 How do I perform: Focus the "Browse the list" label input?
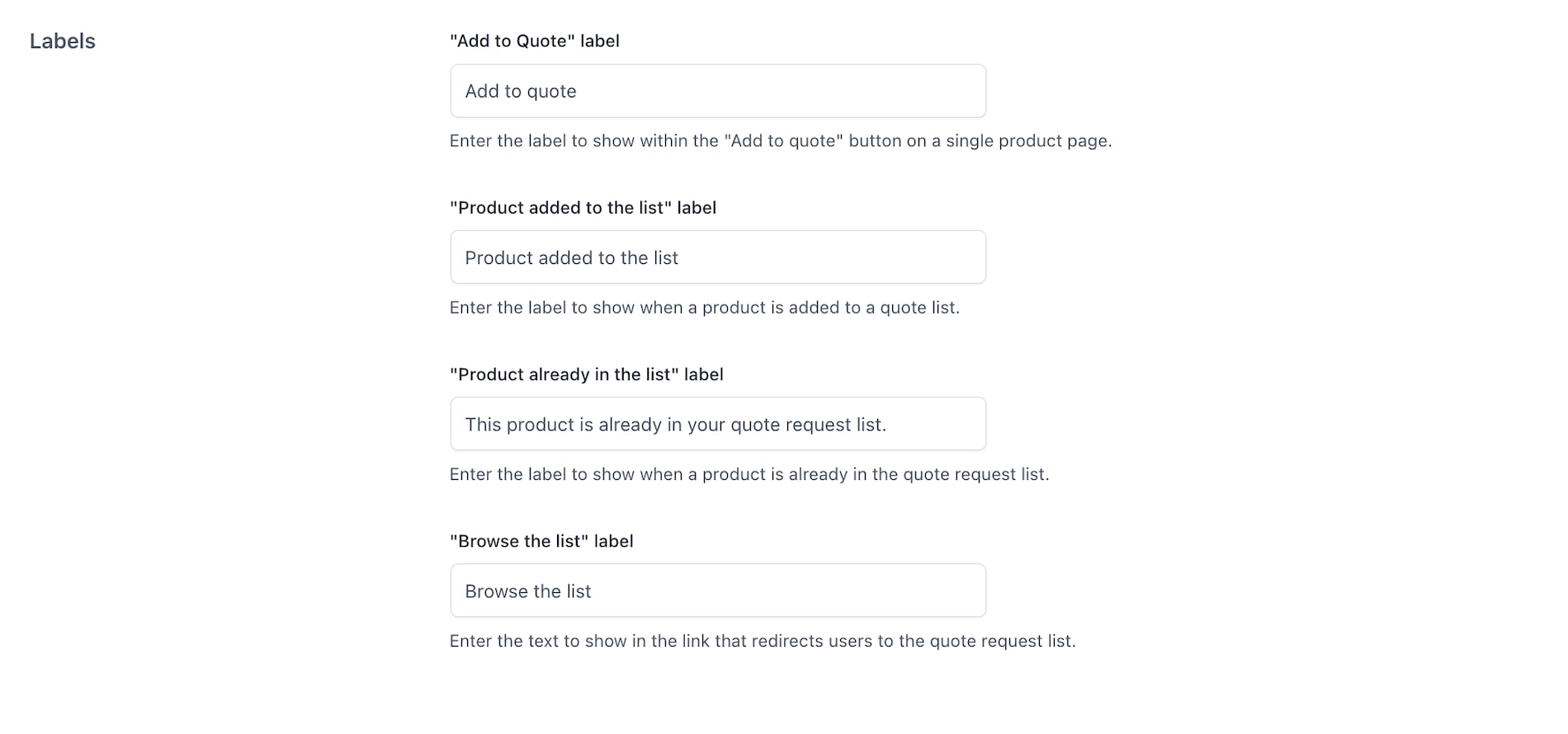[x=718, y=590]
